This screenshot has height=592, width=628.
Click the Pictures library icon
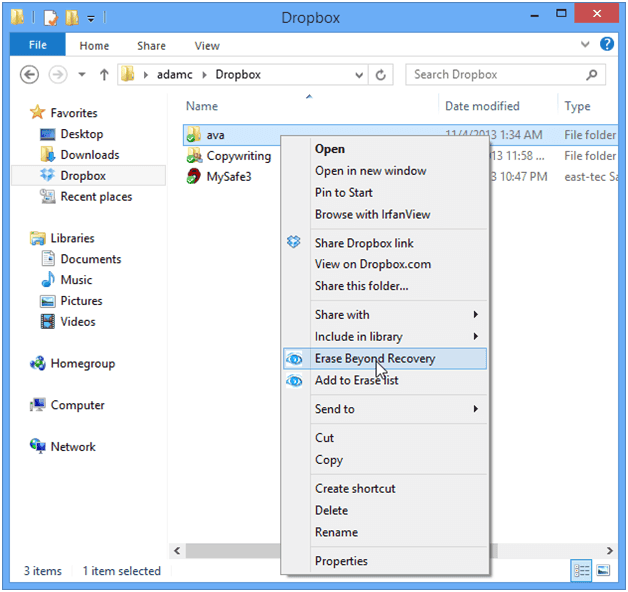point(47,301)
